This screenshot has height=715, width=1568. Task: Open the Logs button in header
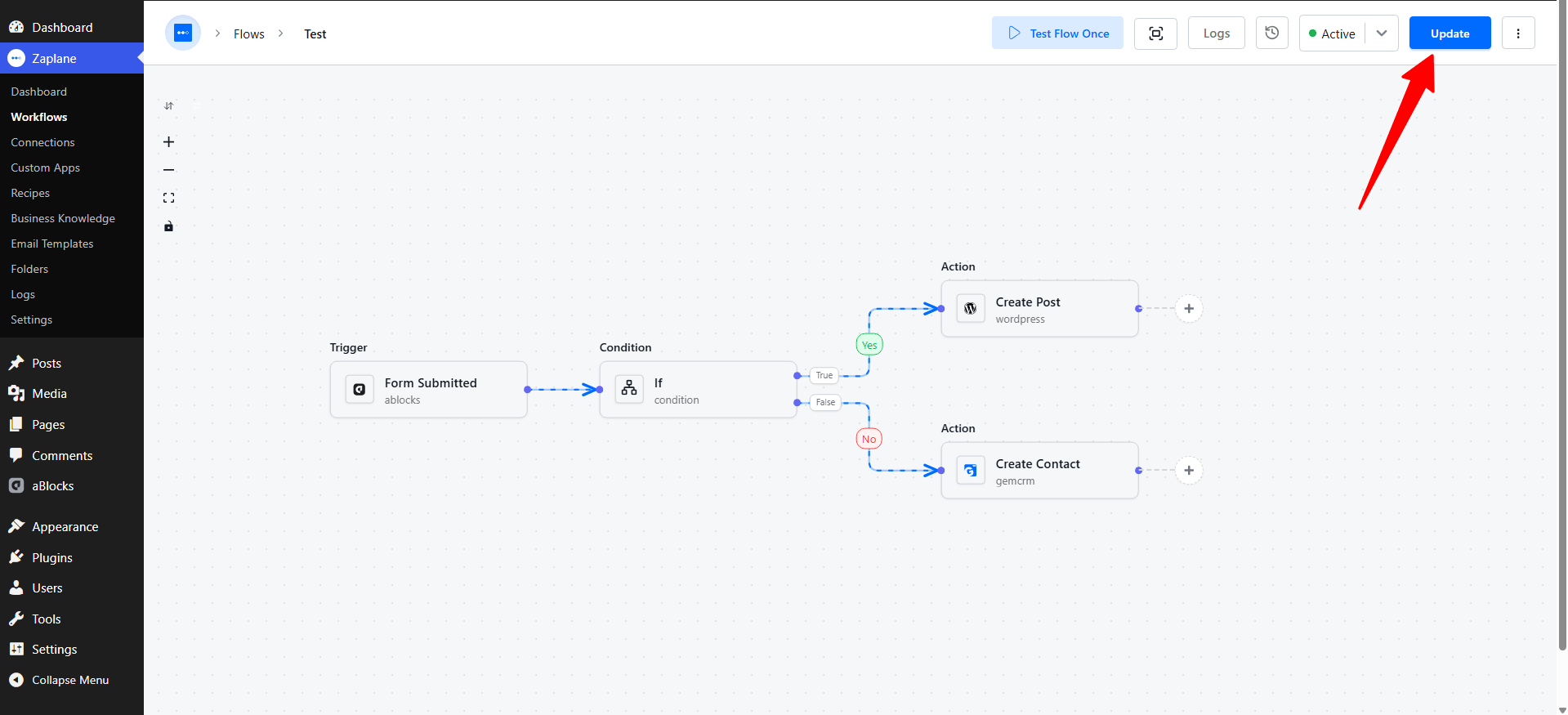pos(1217,34)
